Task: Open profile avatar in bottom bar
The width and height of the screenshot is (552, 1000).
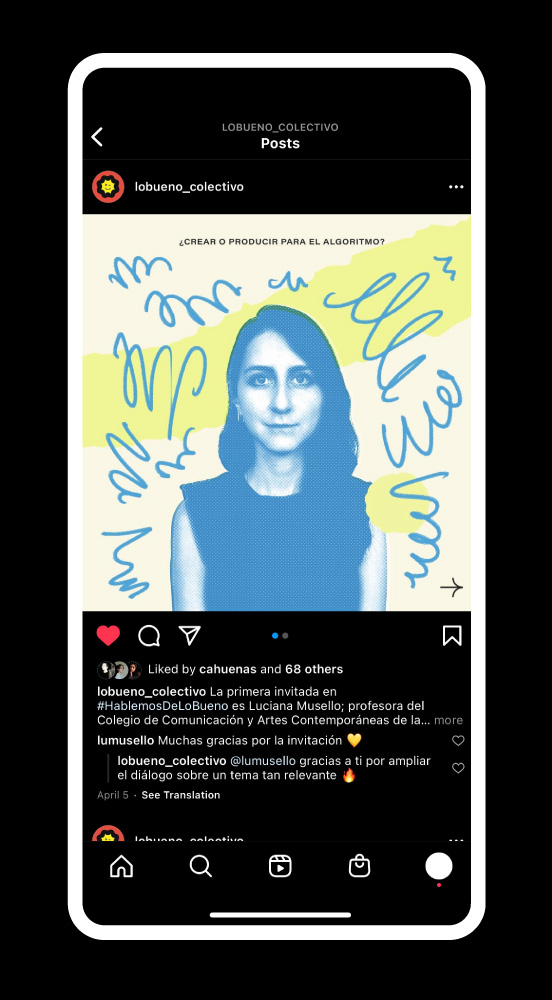Action: 439,866
